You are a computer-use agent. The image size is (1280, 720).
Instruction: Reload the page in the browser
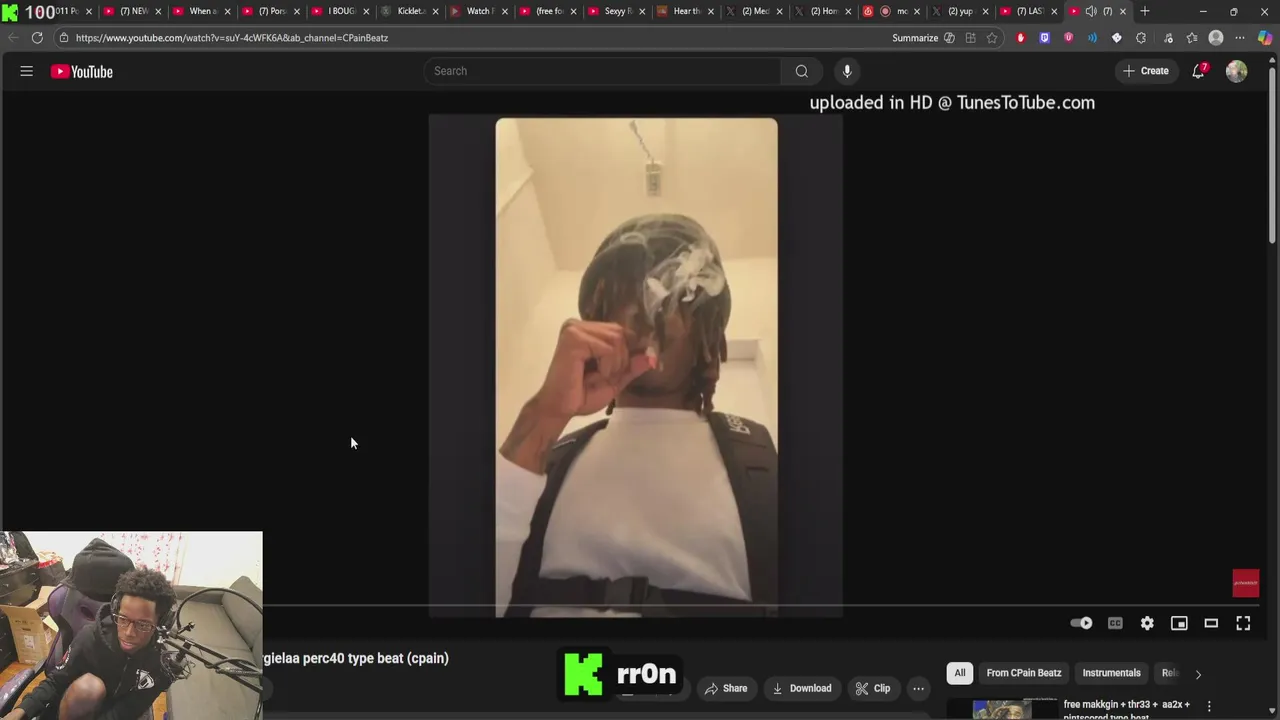(x=37, y=38)
